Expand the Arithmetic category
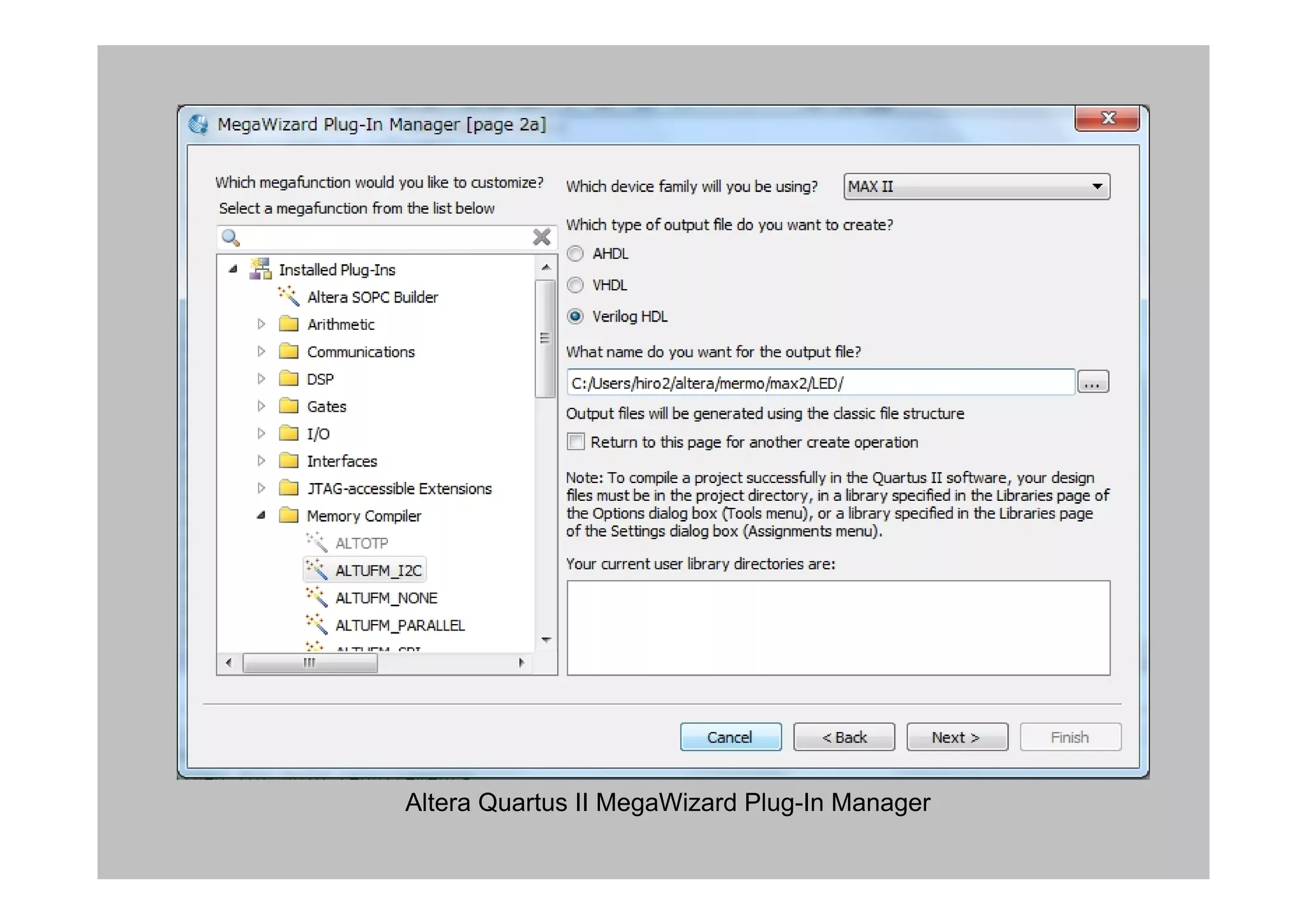The image size is (1307, 924). [x=261, y=324]
